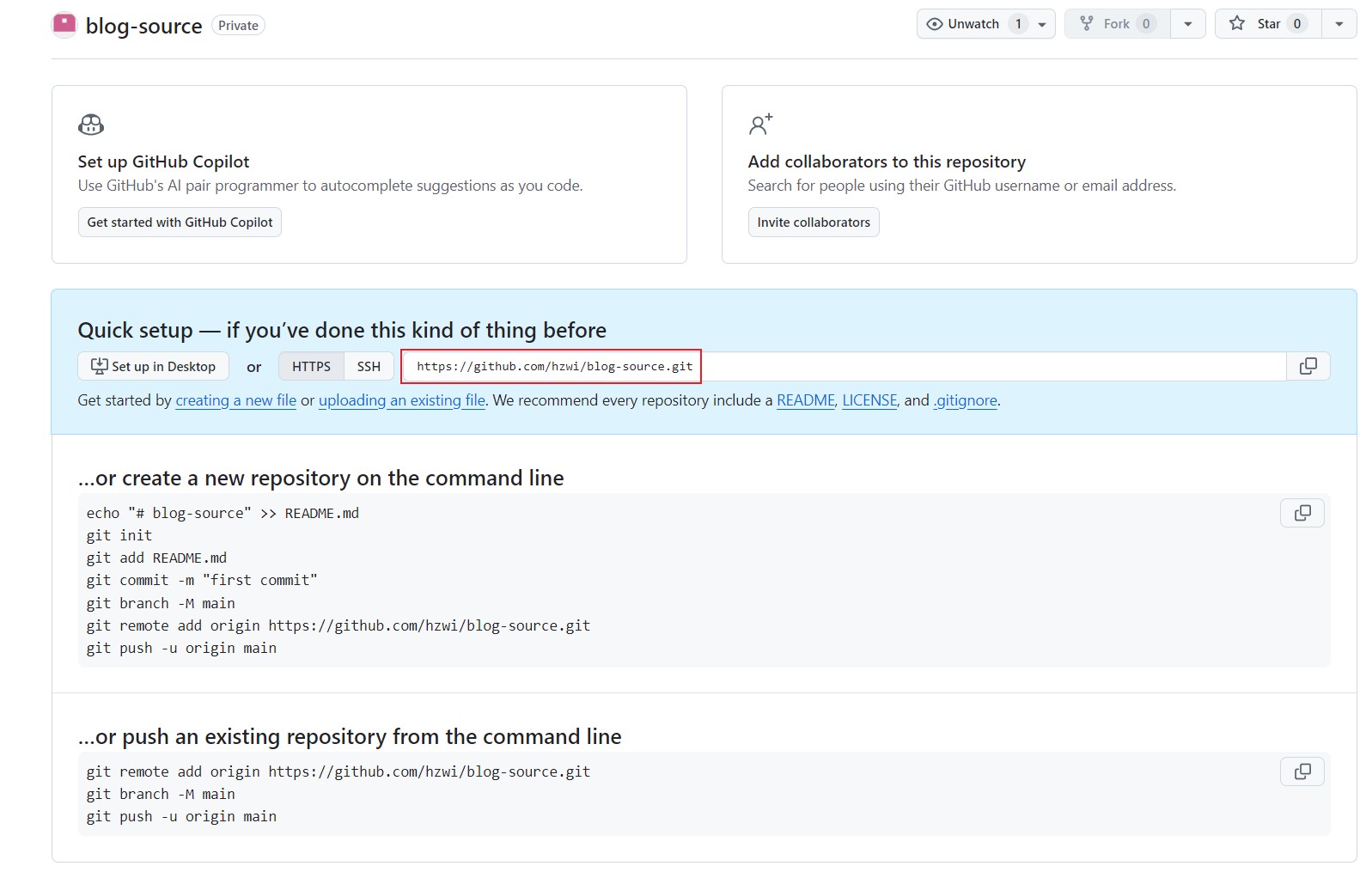Copy the repository URL to clipboard
Image resolution: width=1372 pixels, height=872 pixels.
click(1308, 366)
